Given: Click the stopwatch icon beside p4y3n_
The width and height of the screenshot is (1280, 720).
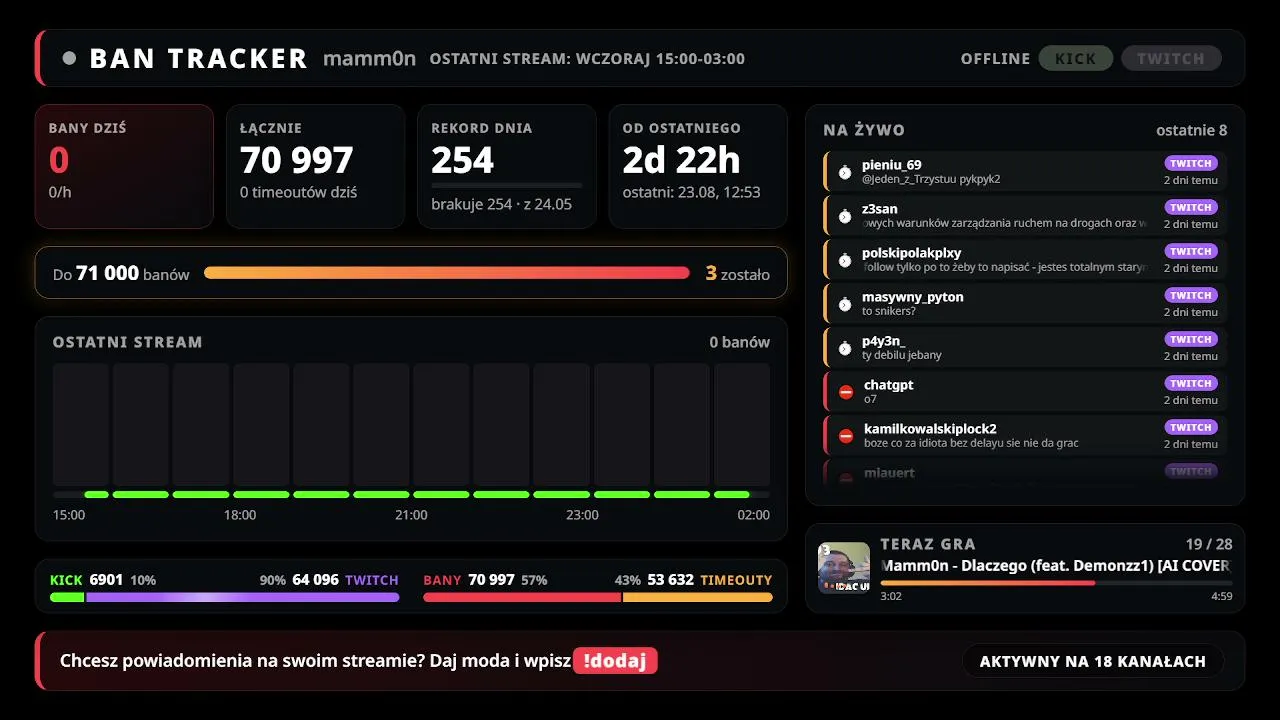Looking at the screenshot, I should (x=845, y=348).
